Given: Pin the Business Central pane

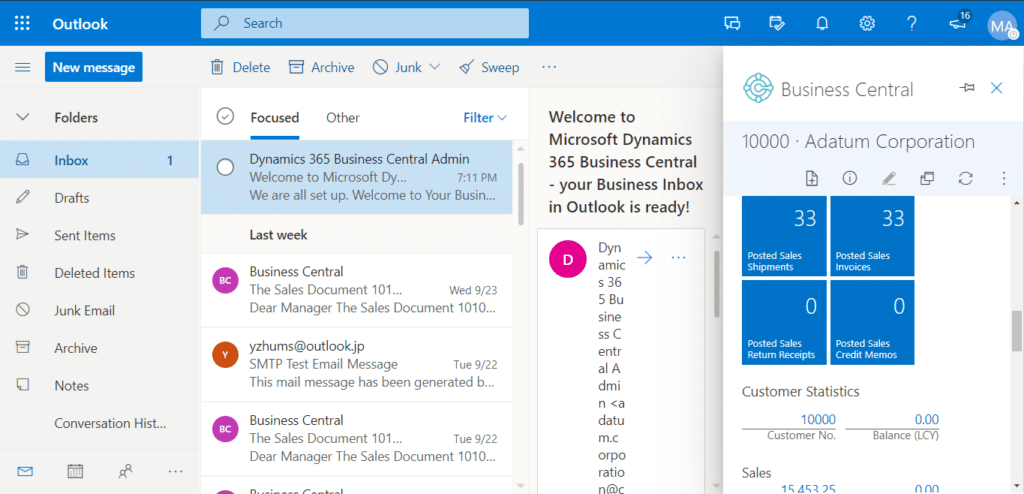Looking at the screenshot, I should (966, 88).
